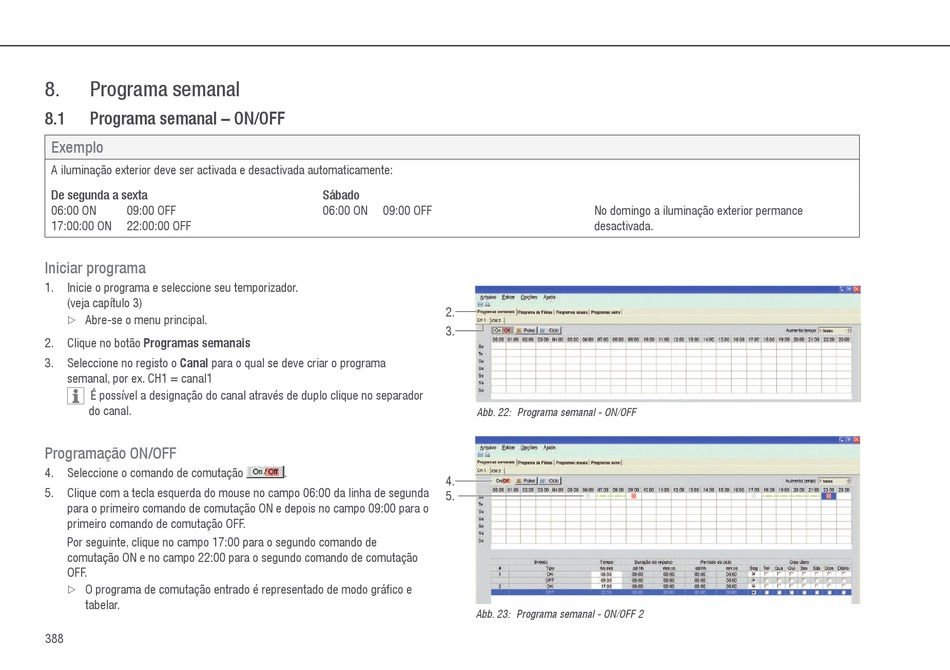This screenshot has width=950, height=670.
Task: Click the heading 'Programação ON/OFF'
Action: point(110,453)
